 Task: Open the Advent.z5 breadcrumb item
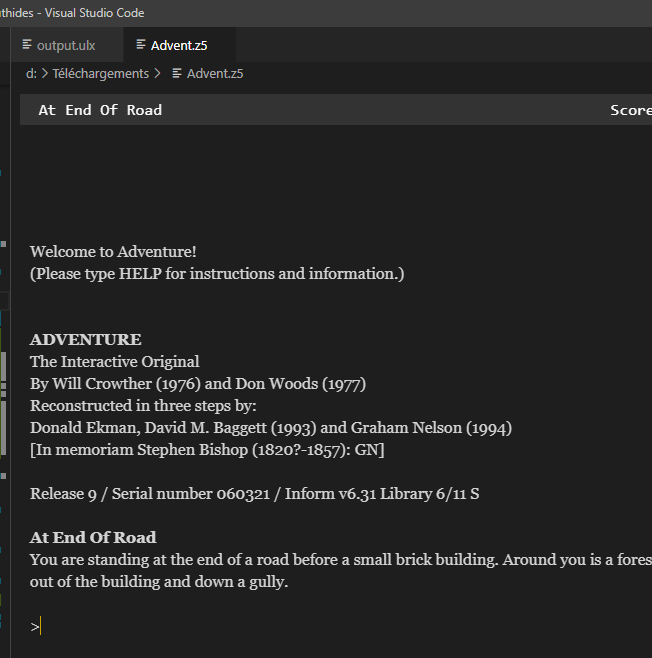pos(215,74)
